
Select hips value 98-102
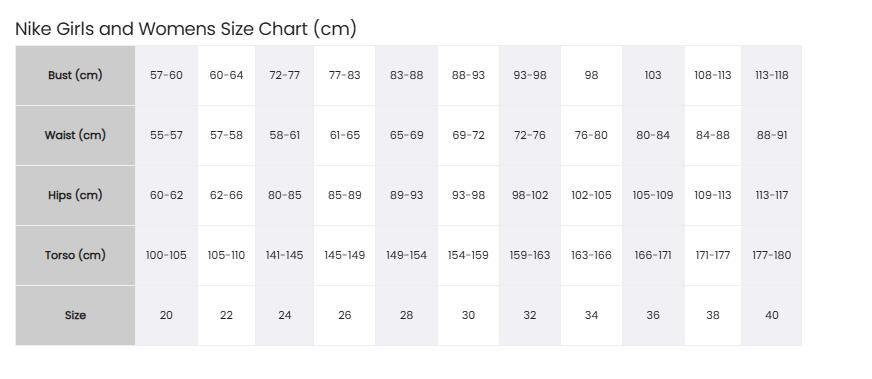tap(530, 195)
